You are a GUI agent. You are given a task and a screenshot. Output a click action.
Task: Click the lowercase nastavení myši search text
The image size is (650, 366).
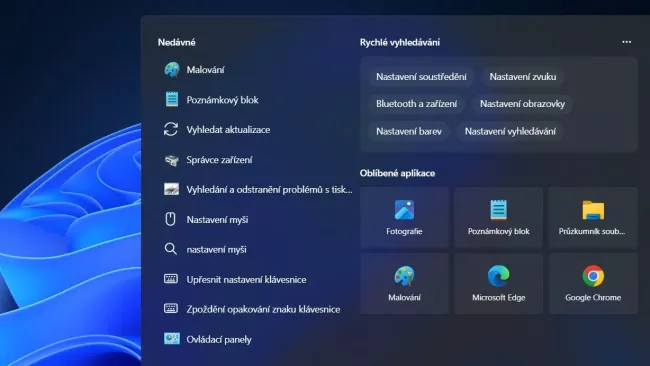[x=216, y=249]
